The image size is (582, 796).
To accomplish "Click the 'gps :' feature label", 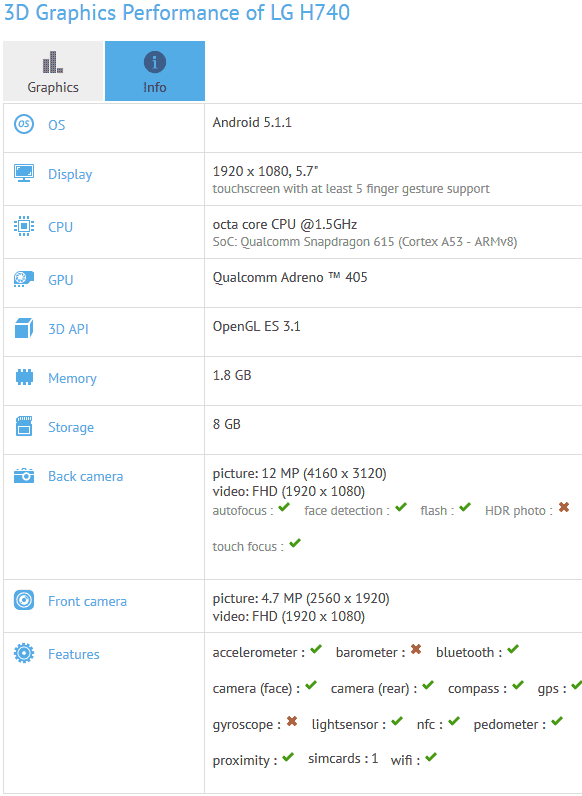I will [552, 689].
